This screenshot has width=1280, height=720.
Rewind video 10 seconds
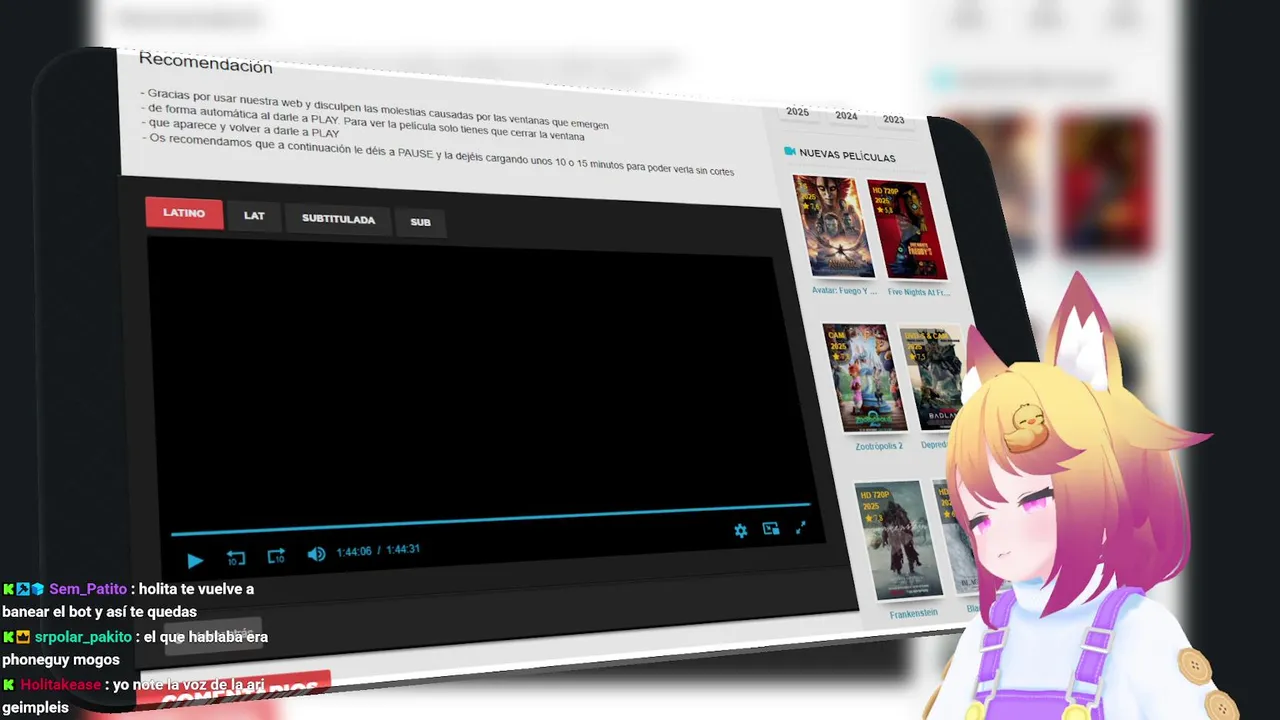click(x=236, y=558)
